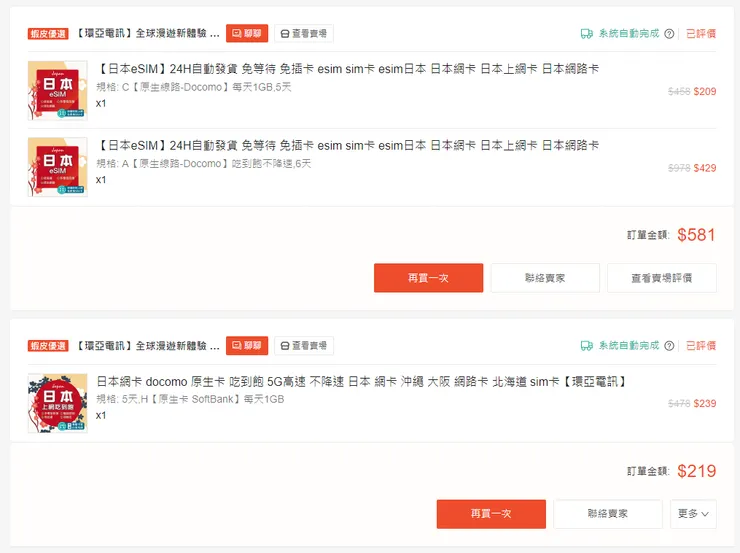Open 查看賣場 in the second order header
This screenshot has height=553, width=740.
coord(303,346)
